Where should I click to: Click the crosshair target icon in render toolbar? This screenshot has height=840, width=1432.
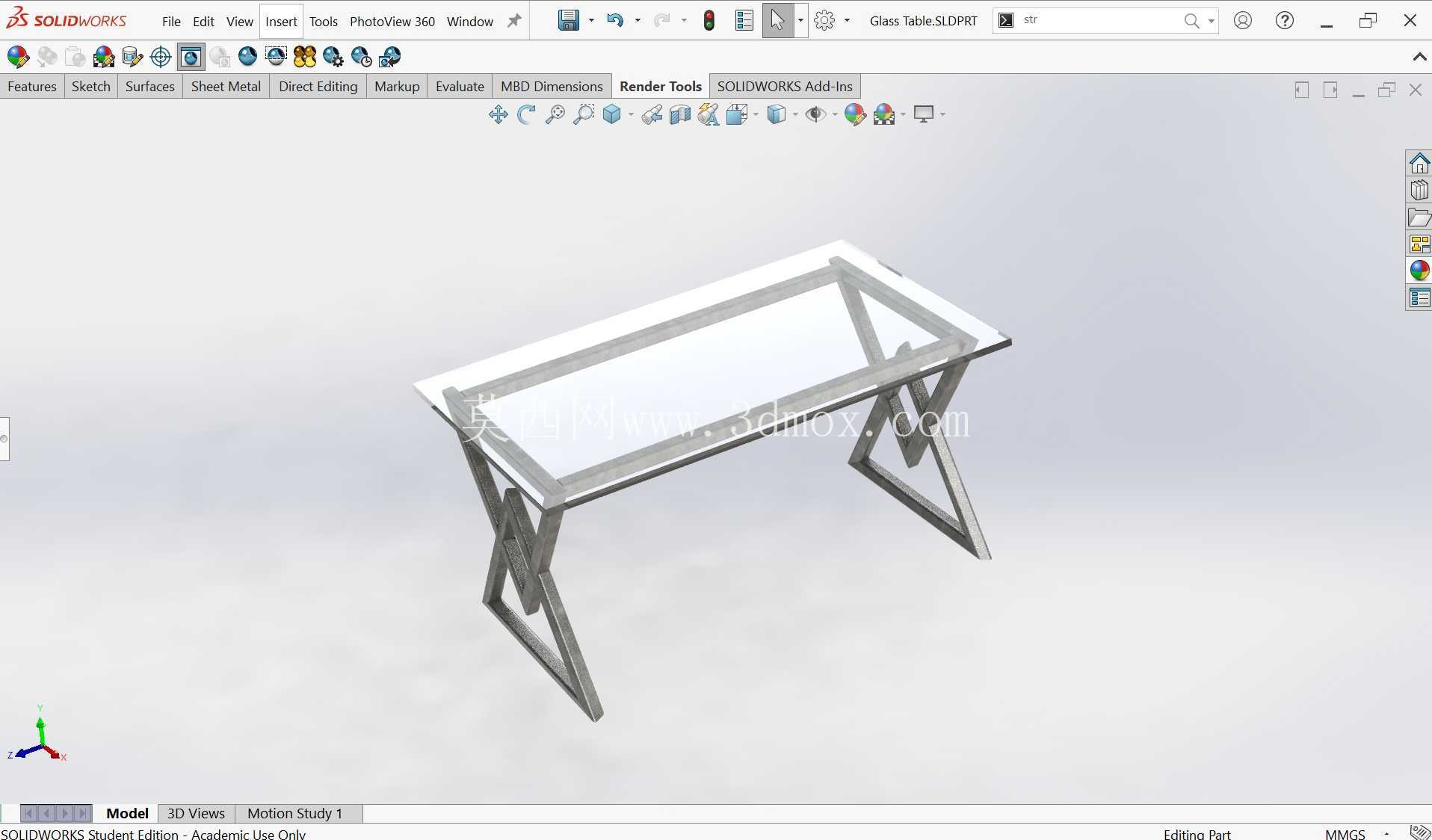[x=161, y=57]
